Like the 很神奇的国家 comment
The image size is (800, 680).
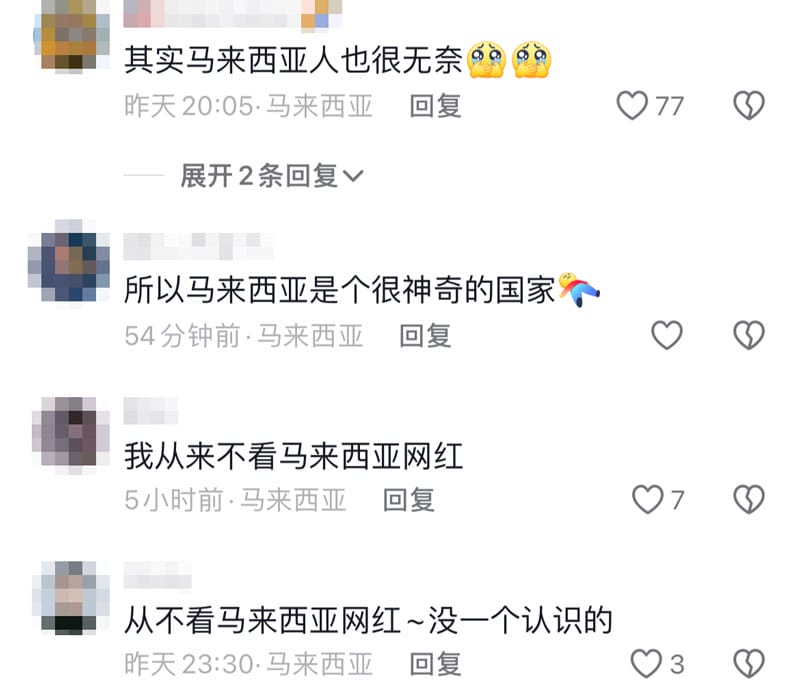point(667,335)
